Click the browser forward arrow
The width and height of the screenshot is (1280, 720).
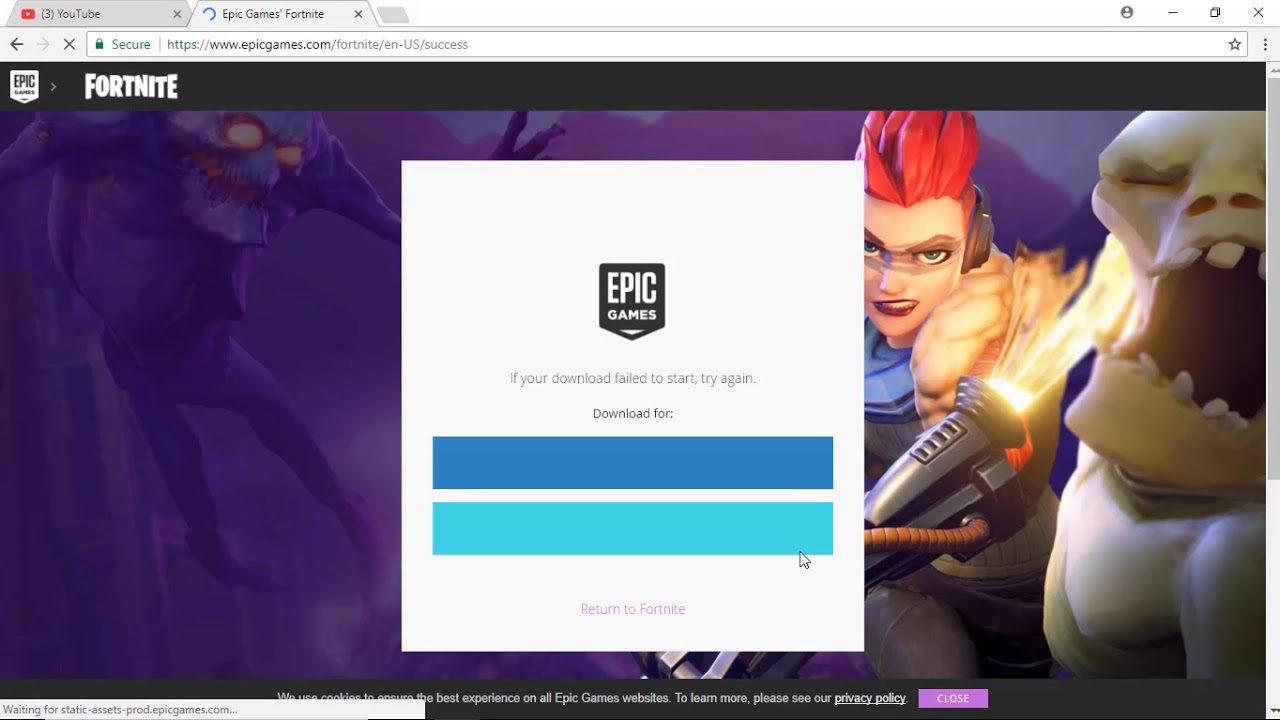[42, 44]
